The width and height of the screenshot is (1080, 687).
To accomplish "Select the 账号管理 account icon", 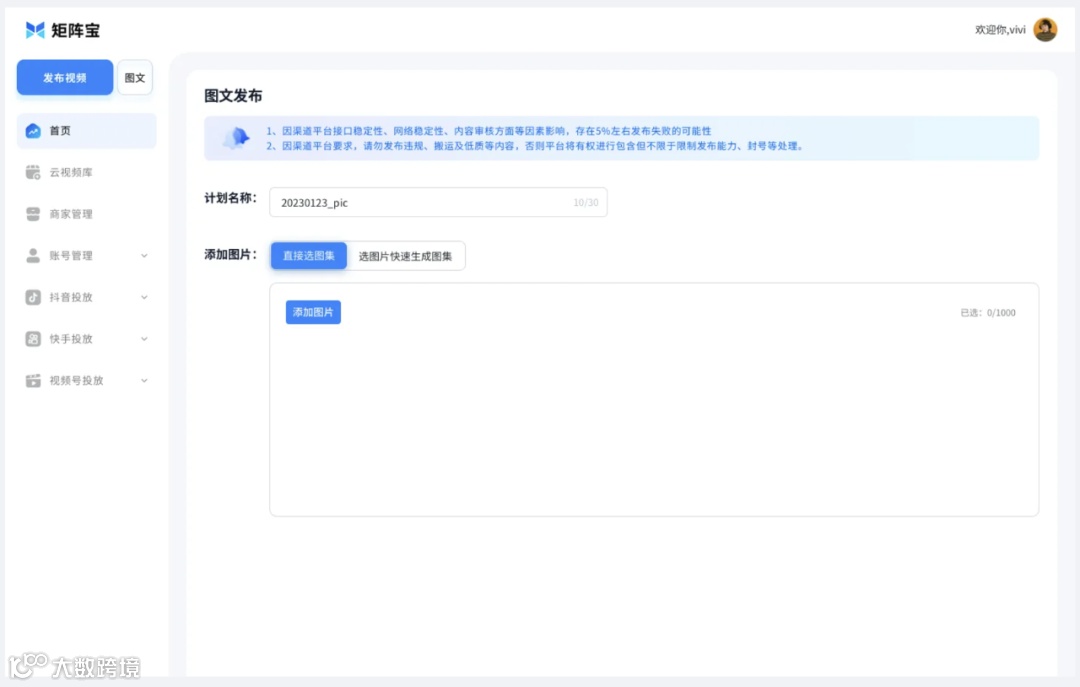I will (x=31, y=255).
